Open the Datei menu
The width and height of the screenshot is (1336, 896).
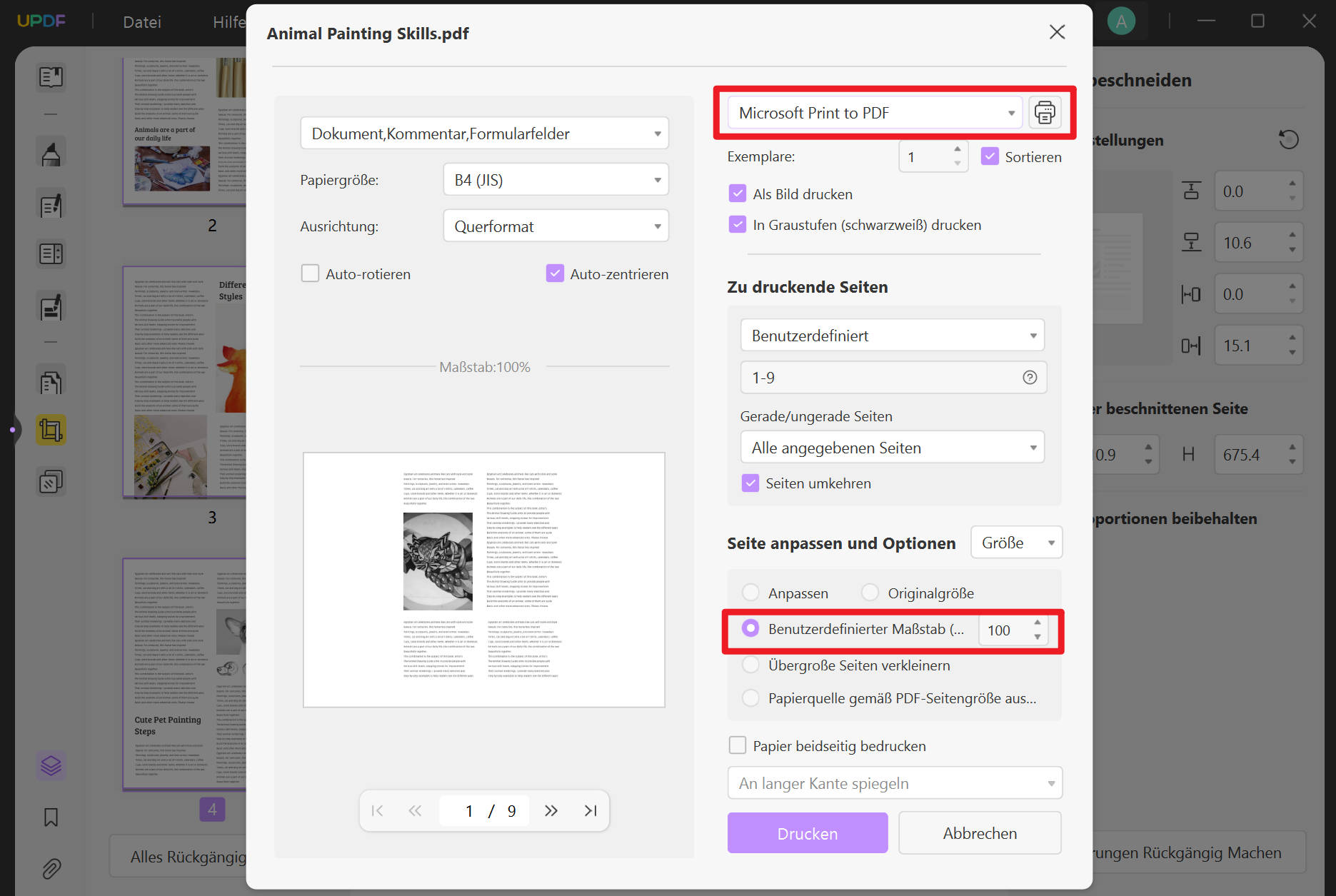141,21
